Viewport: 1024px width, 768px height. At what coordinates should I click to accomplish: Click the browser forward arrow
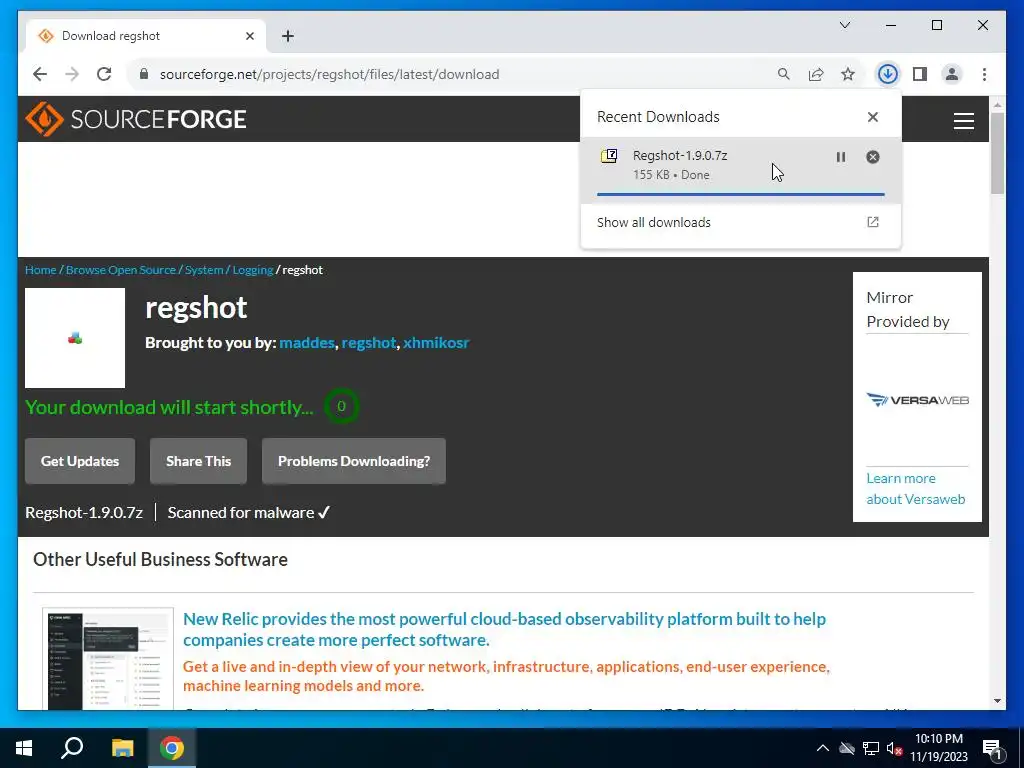72,74
